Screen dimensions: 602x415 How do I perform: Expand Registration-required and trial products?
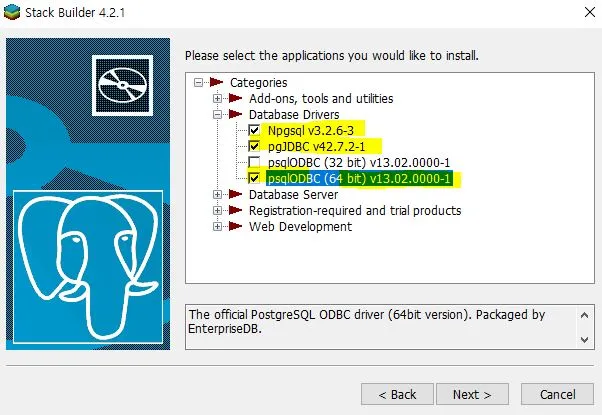[217, 210]
